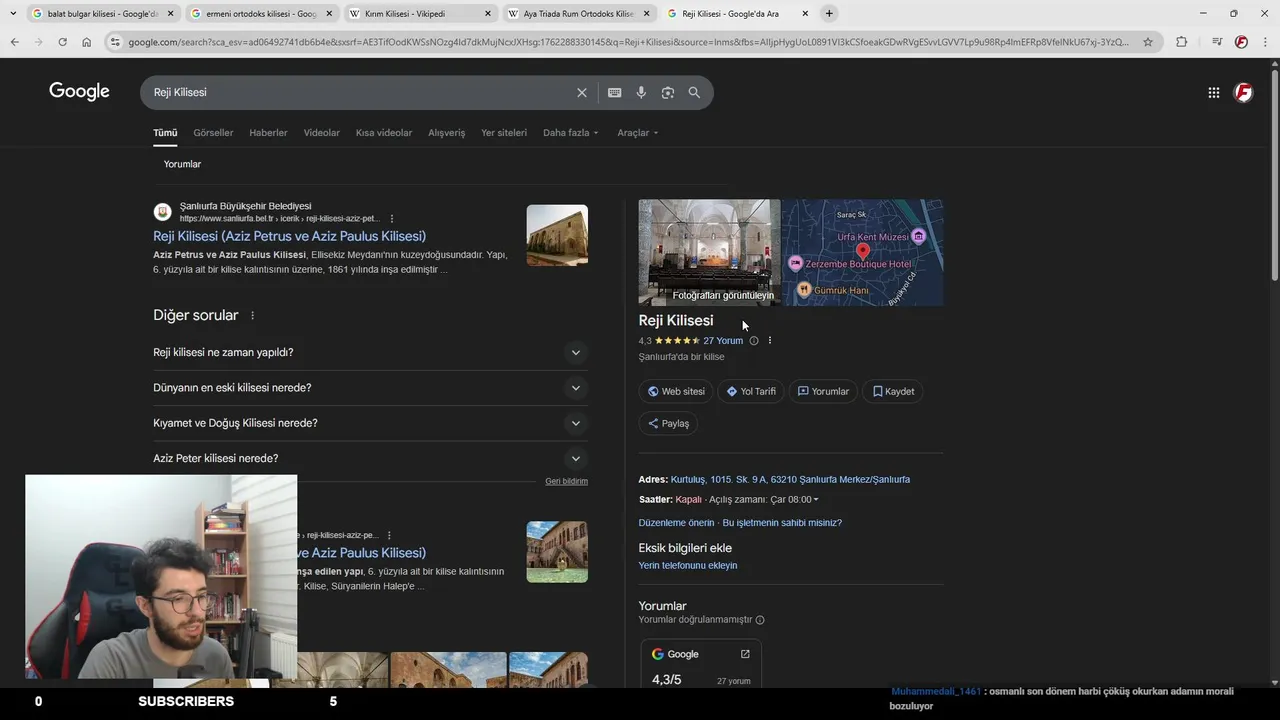The image size is (1280, 720).
Task: Select the Yorumlar chip under tabs
Action: pos(182,164)
